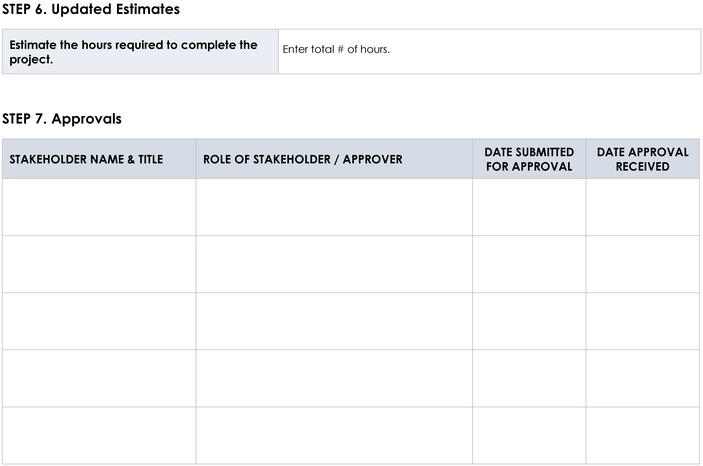Click second row date approval received cell

[642, 264]
